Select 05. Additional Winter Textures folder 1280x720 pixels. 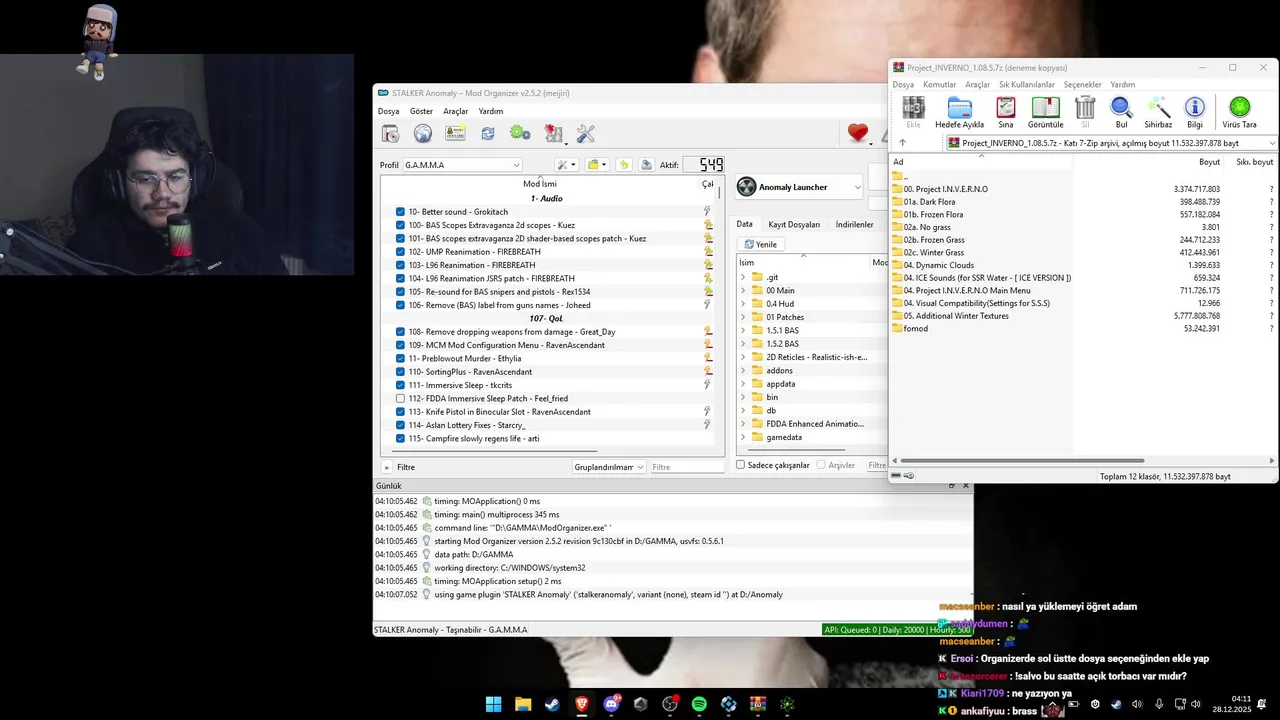point(956,316)
